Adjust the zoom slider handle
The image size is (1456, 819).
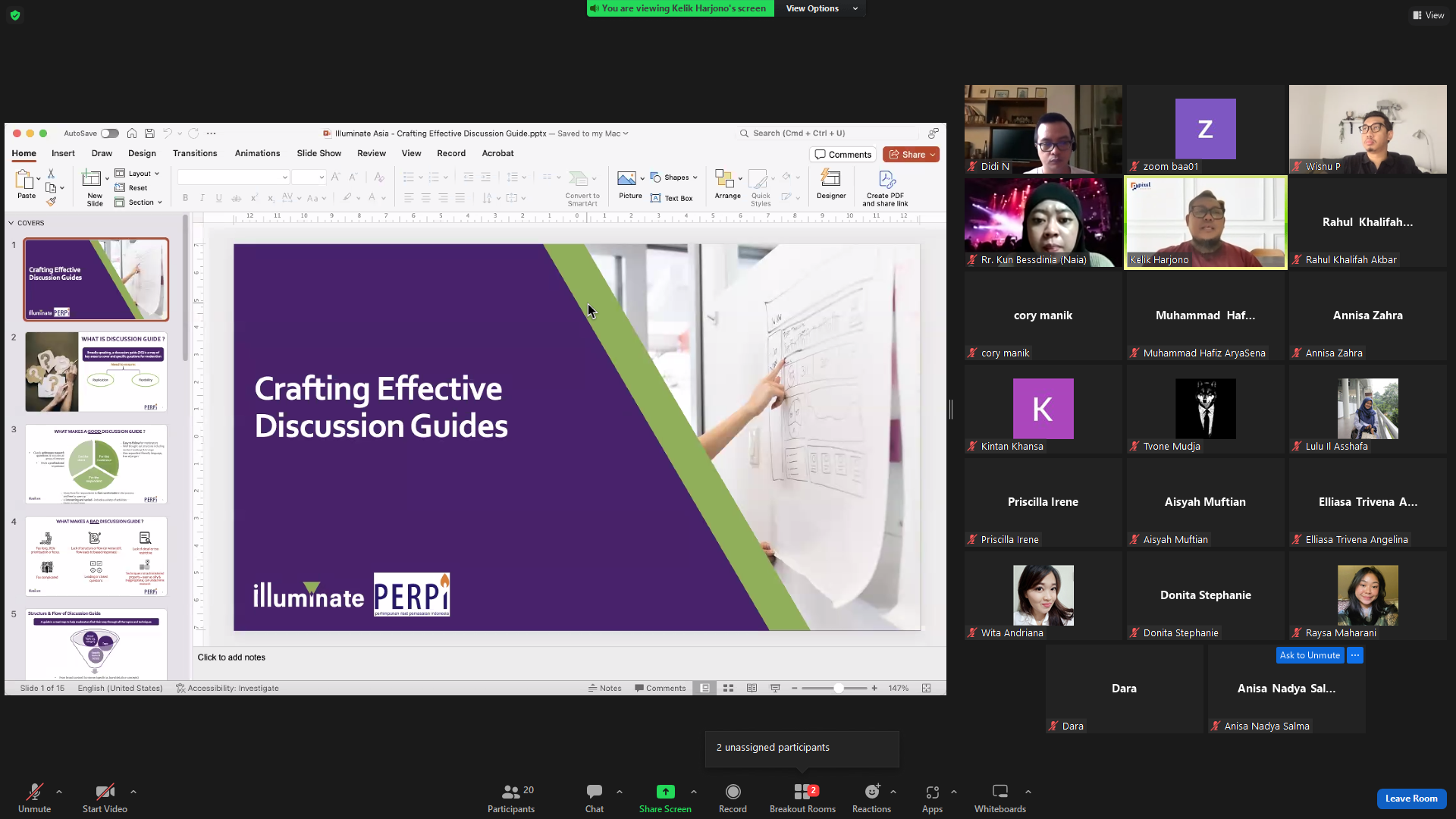click(x=839, y=689)
